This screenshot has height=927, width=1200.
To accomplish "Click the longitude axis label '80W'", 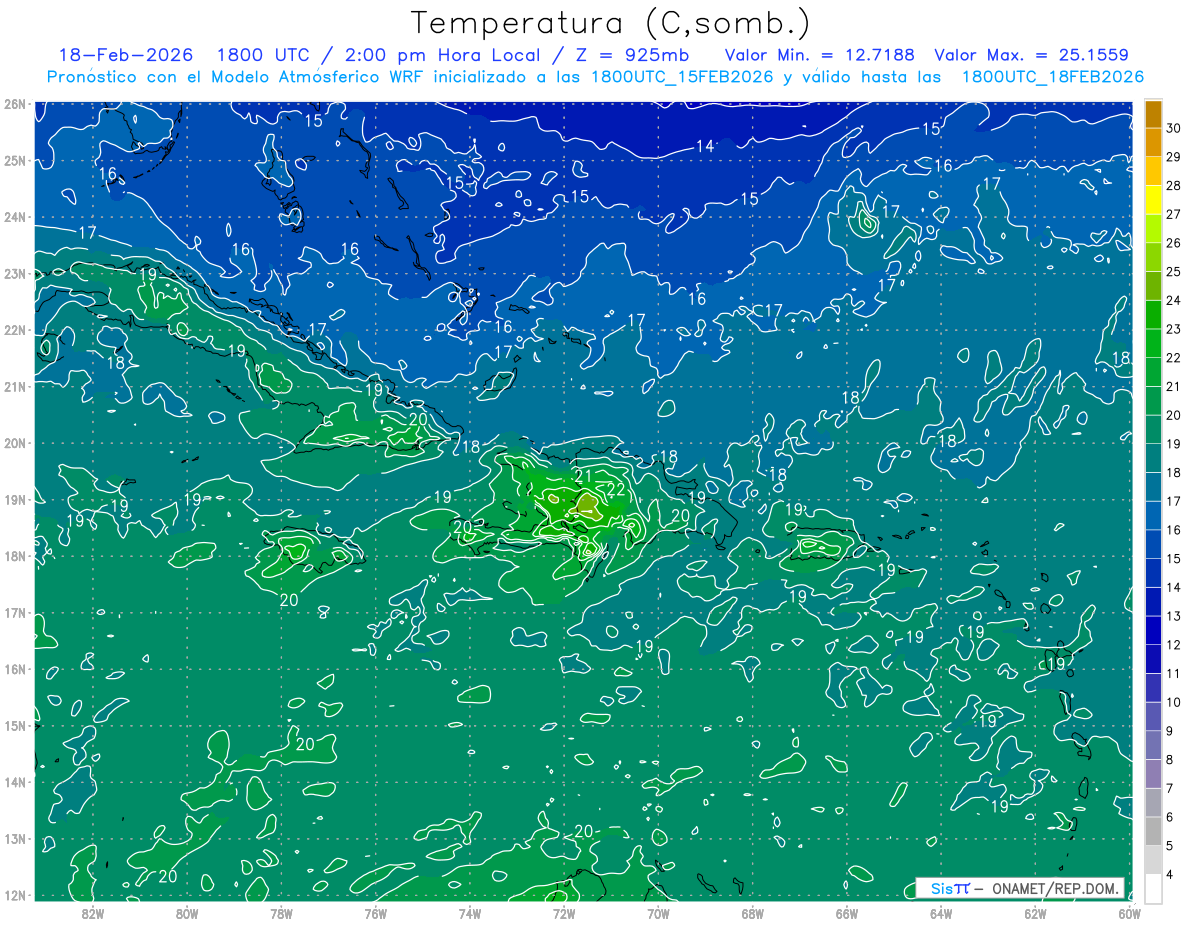I will (186, 913).
